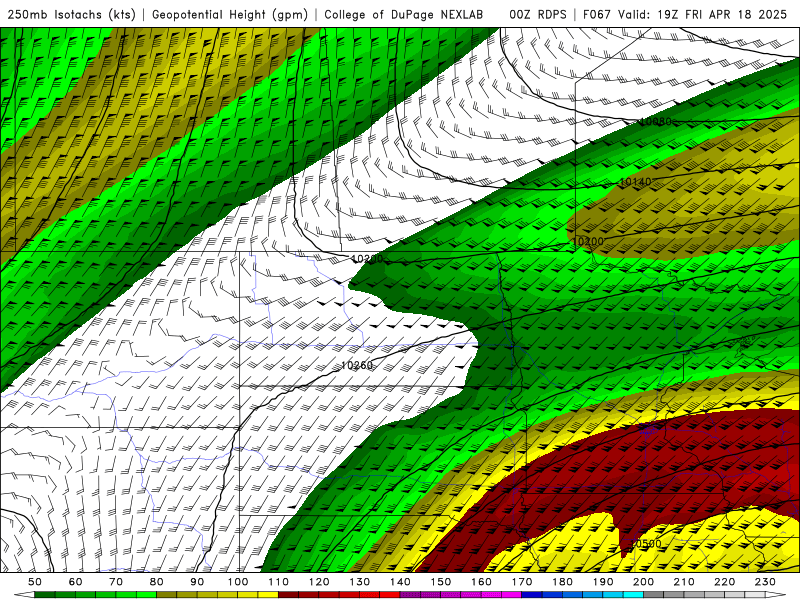This screenshot has width=800, height=600.
Task: Click the 10200 contour label inside olive shading
Action: click(588, 241)
